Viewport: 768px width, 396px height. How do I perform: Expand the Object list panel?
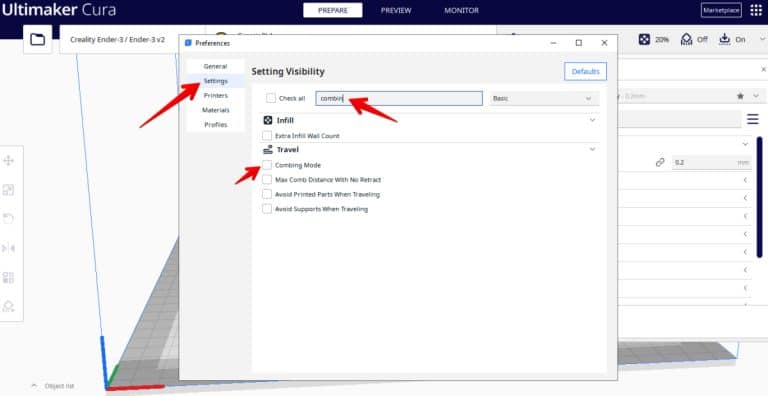[53, 386]
